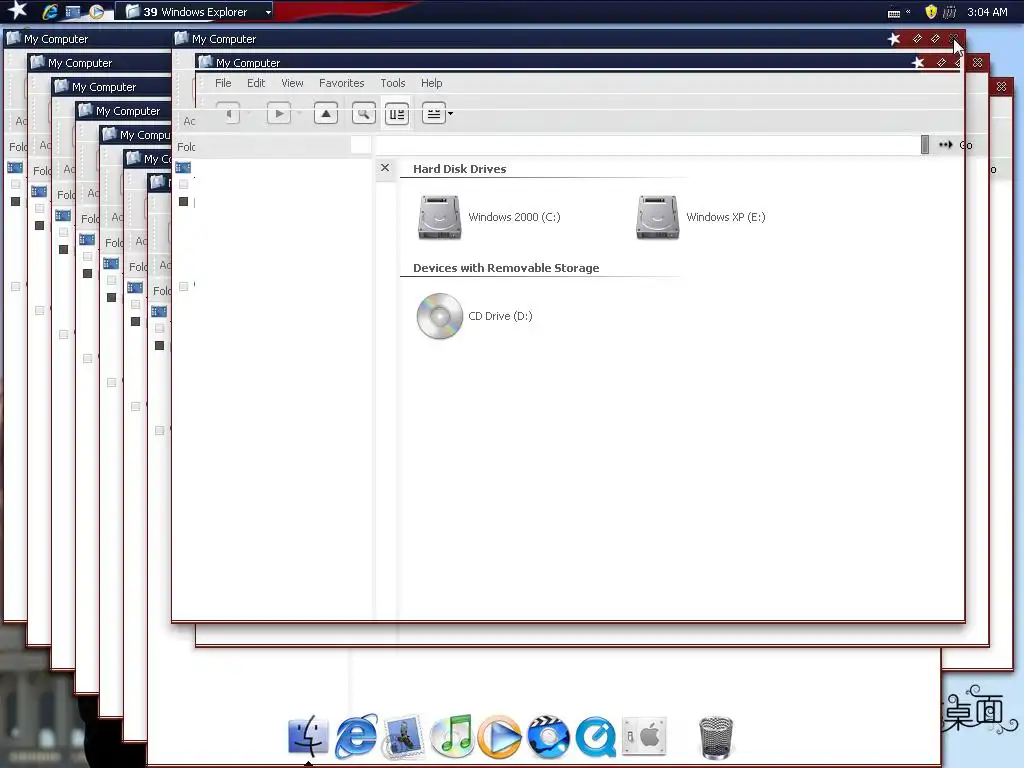The width and height of the screenshot is (1024, 768).
Task: Open QuickTime Player from the dock
Action: coord(596,737)
